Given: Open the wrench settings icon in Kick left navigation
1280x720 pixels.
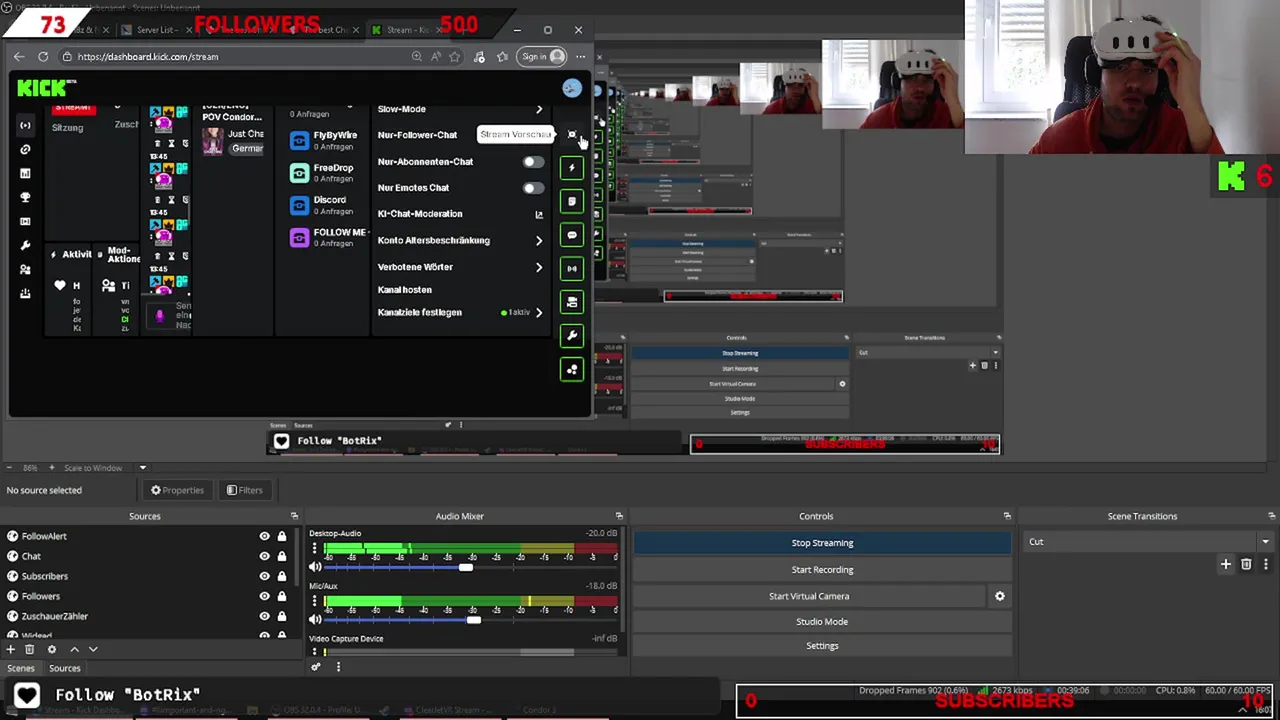Looking at the screenshot, I should point(25,245).
